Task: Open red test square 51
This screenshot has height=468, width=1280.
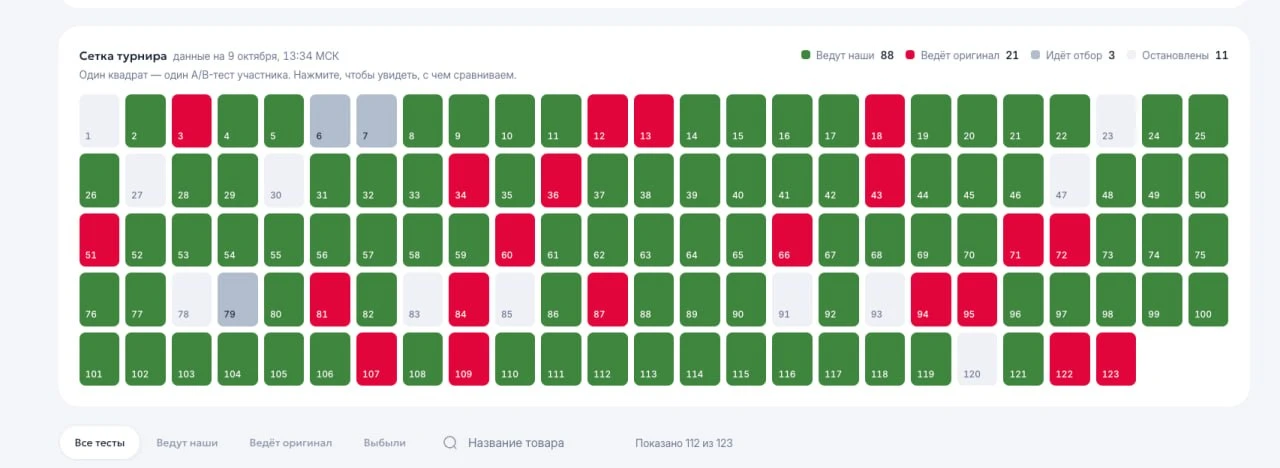Action: coord(99,240)
